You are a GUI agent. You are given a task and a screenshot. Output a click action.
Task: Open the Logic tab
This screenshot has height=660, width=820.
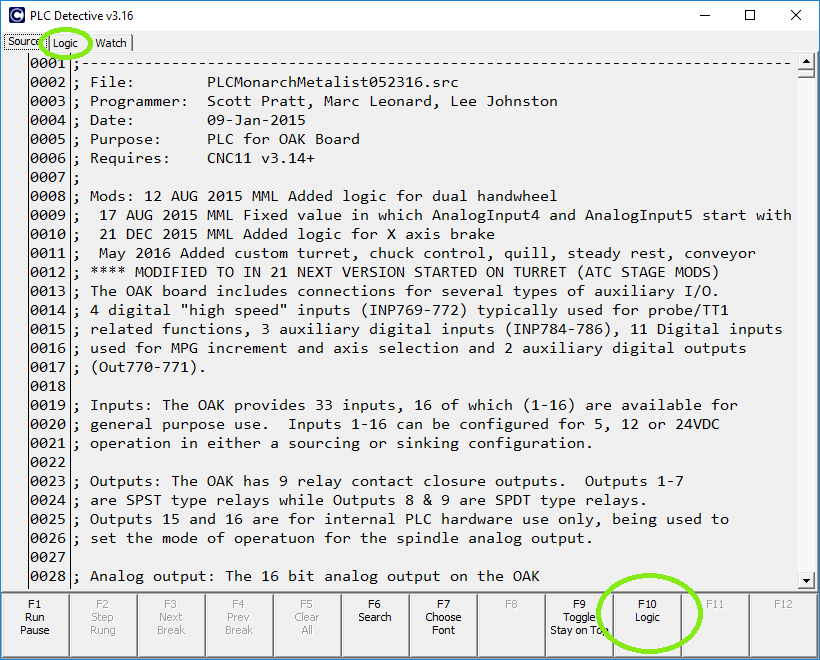pos(66,43)
